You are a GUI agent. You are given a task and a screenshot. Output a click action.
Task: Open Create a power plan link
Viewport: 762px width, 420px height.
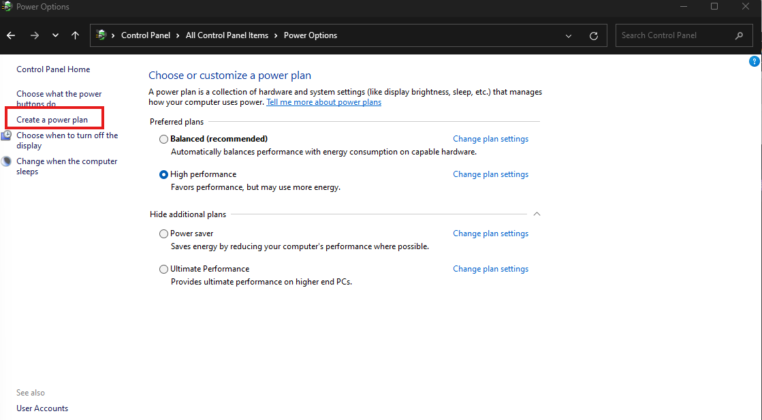(52, 120)
